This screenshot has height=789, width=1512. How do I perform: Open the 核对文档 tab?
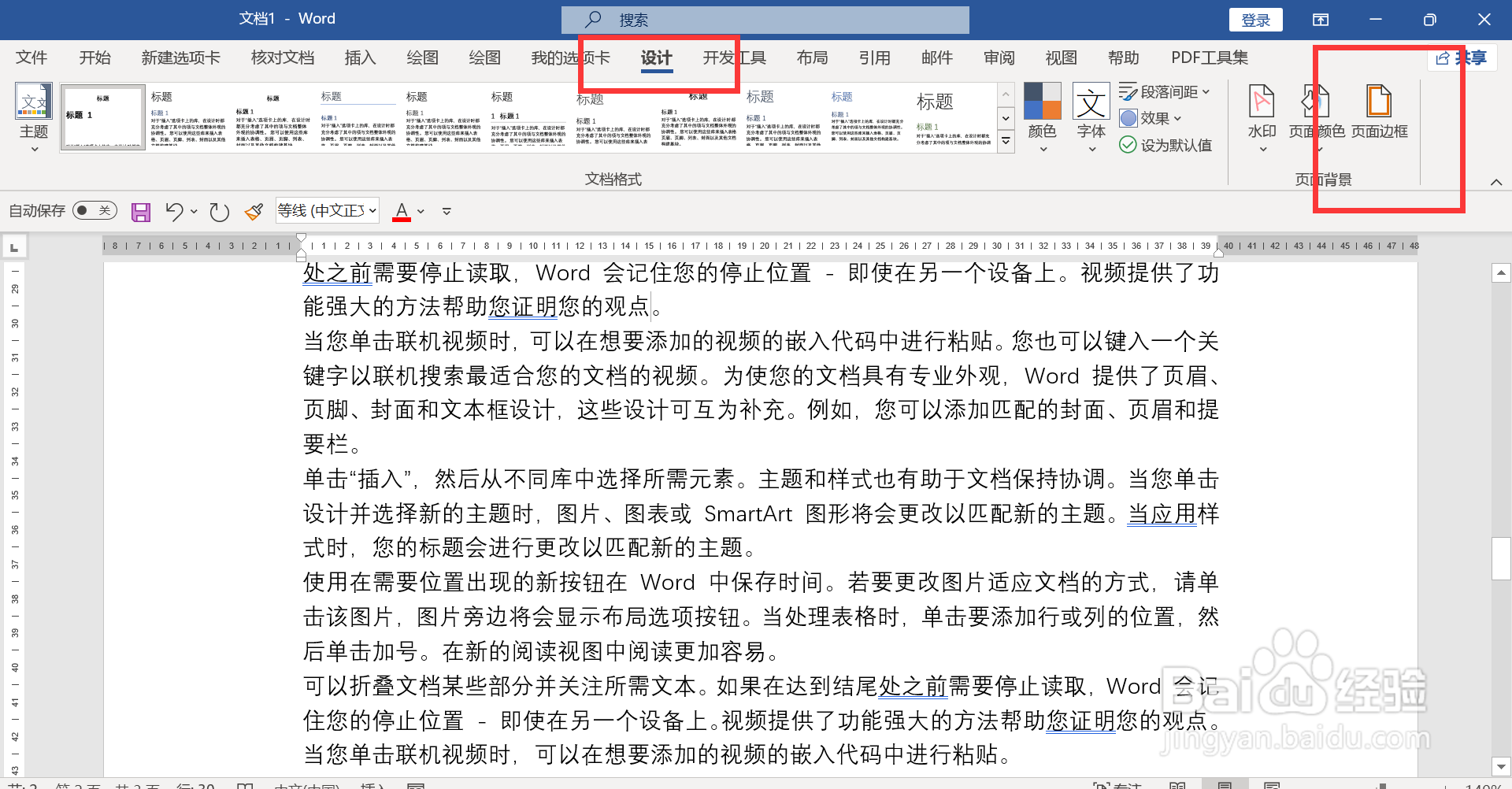point(283,57)
